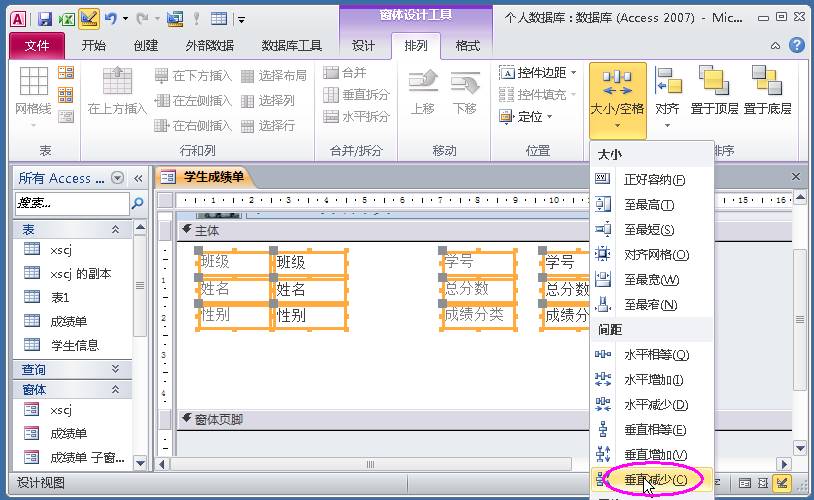Switch to form view via status bar icon
The image size is (814, 500).
[x=744, y=483]
